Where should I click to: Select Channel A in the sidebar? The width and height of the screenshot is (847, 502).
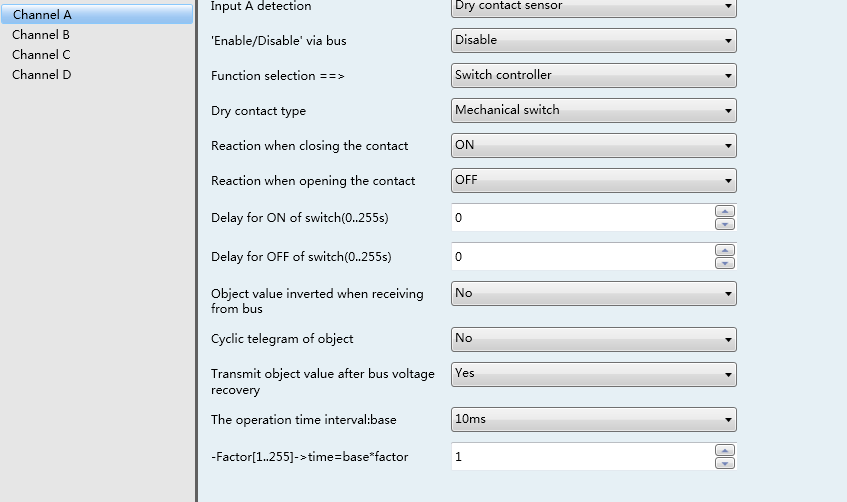click(97, 15)
